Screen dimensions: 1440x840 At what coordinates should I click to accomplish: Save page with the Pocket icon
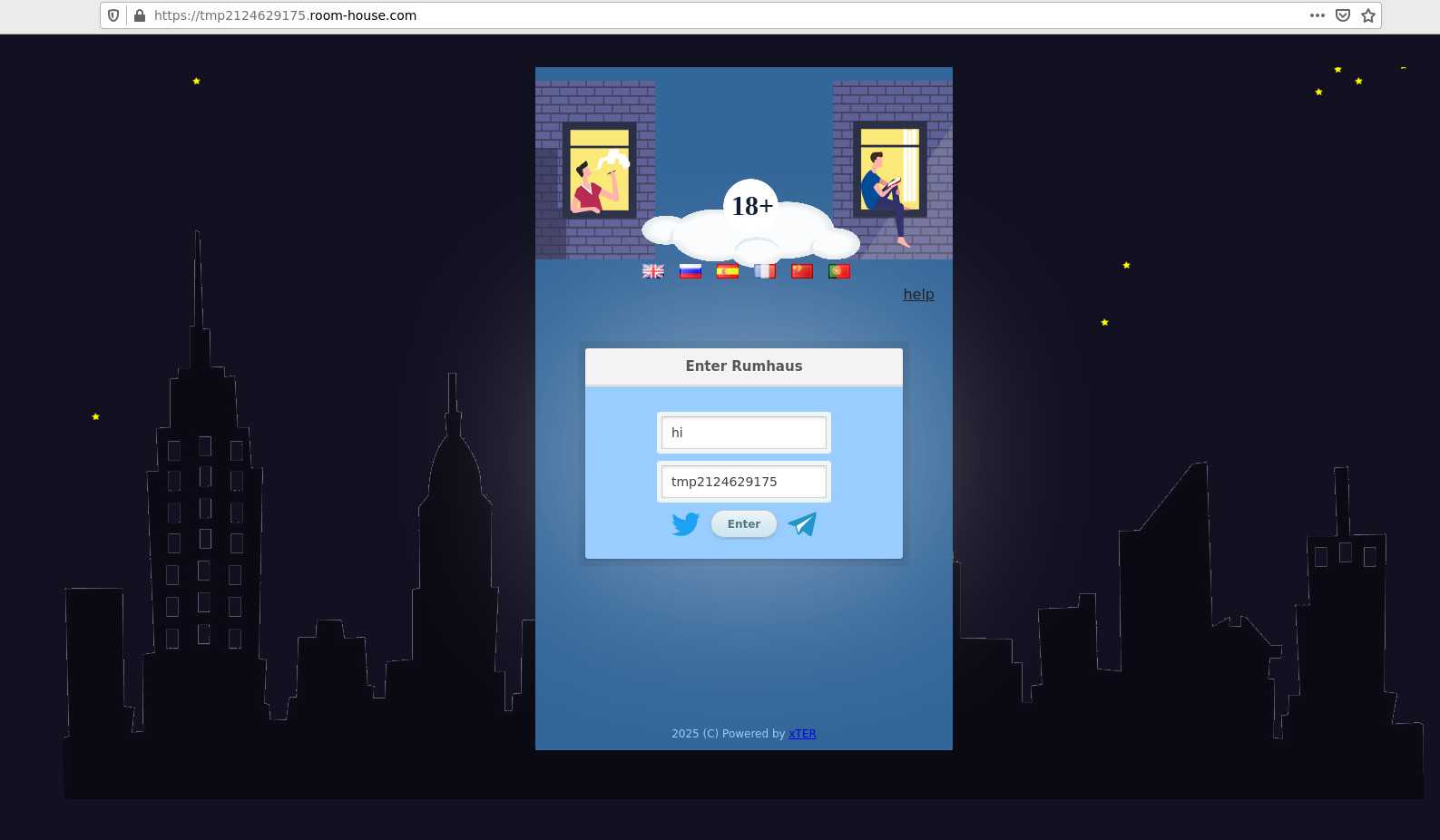click(1343, 15)
